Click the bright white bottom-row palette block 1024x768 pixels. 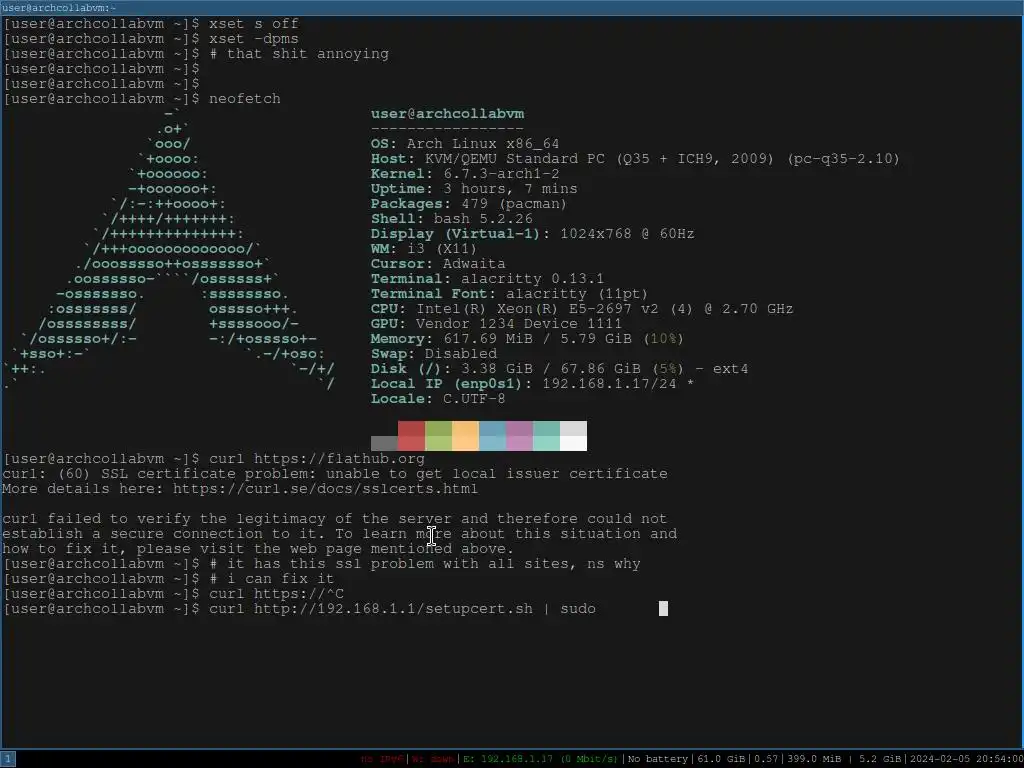point(573,443)
